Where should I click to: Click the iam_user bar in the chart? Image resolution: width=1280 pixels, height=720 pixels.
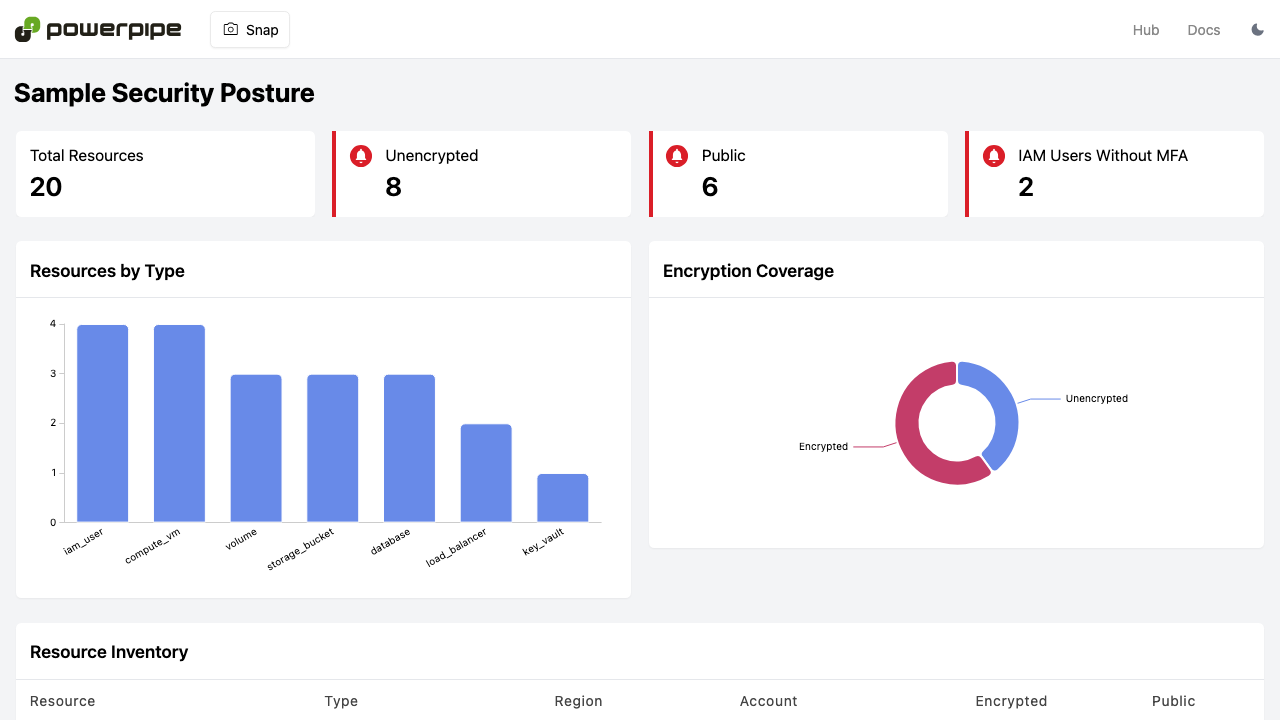click(x=103, y=423)
